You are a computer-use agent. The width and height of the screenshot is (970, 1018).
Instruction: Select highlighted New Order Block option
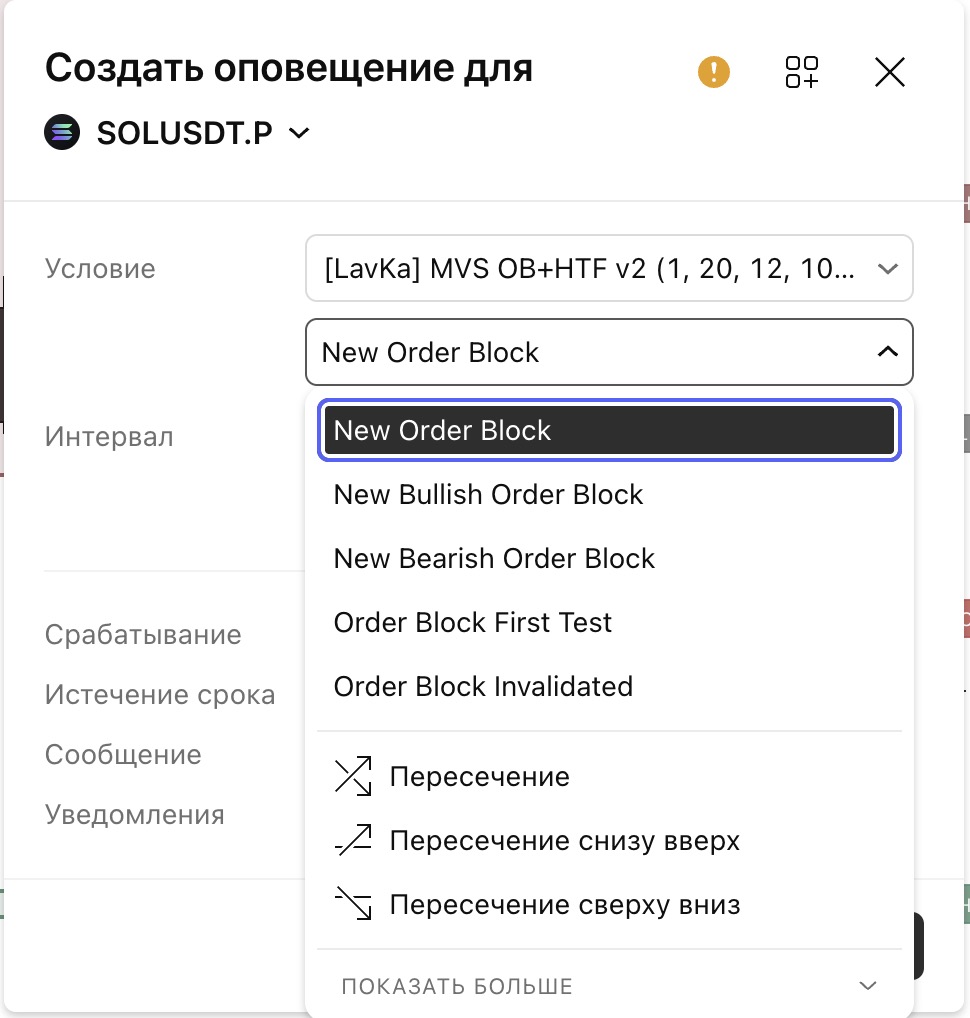pyautogui.click(x=609, y=430)
